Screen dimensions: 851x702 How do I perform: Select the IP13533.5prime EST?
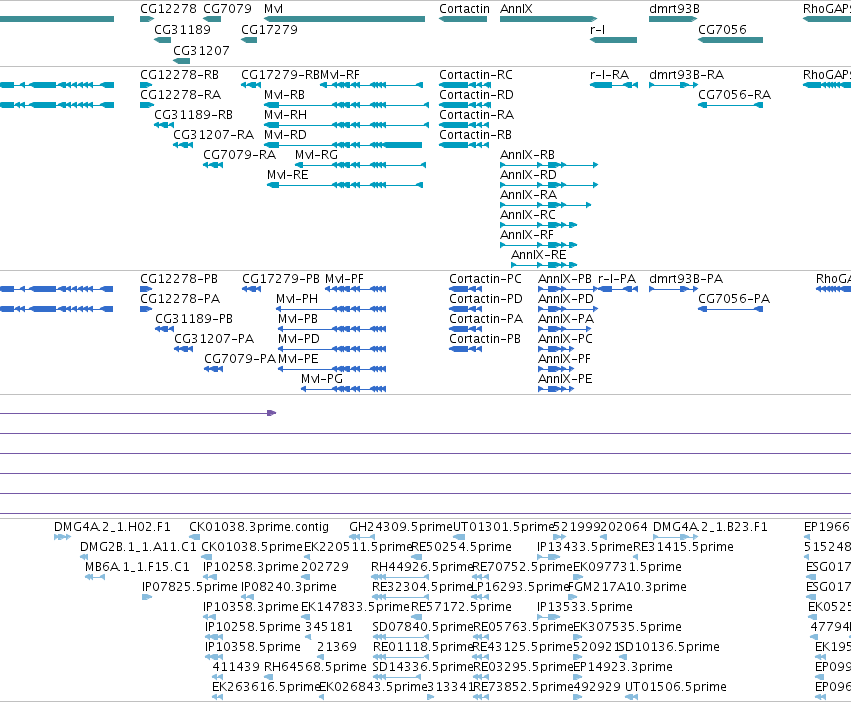[548, 617]
